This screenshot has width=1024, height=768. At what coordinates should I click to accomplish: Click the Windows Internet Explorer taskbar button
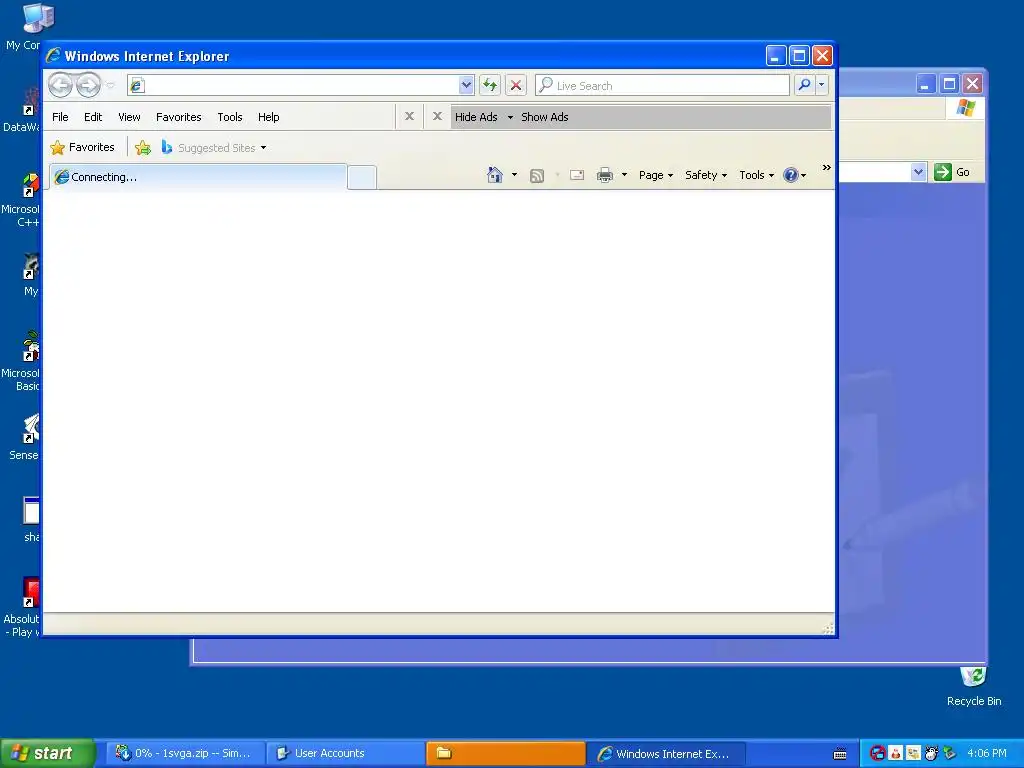(x=665, y=754)
